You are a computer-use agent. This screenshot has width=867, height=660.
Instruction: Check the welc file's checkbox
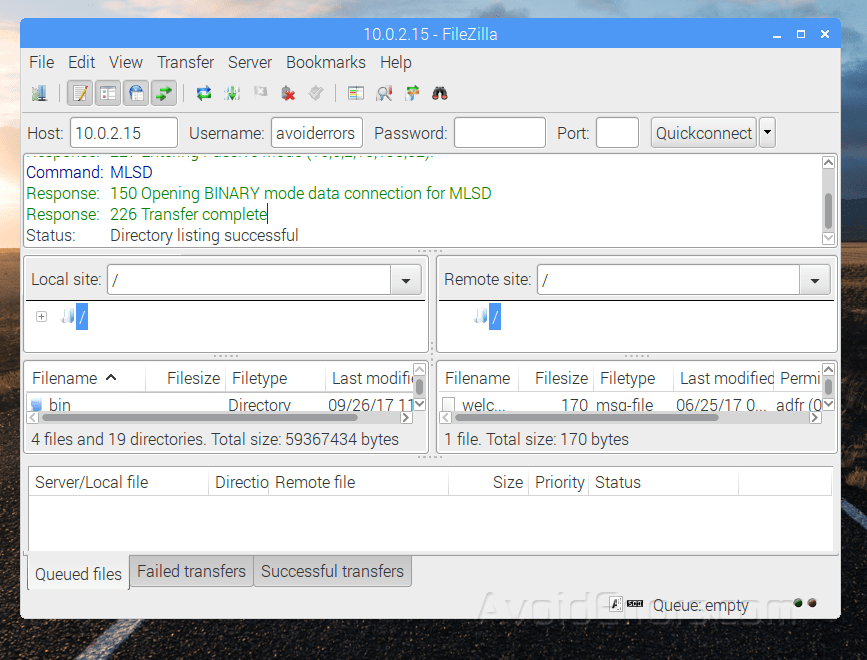click(x=447, y=405)
